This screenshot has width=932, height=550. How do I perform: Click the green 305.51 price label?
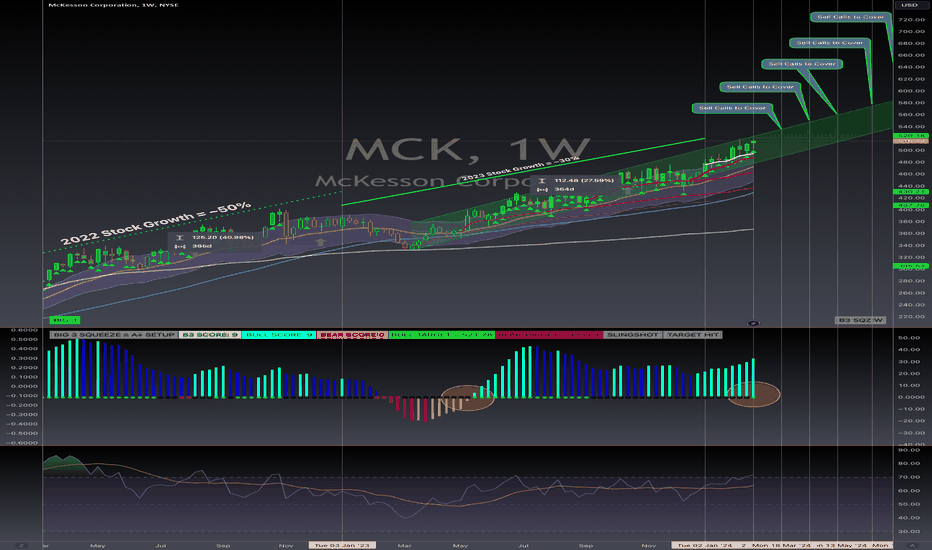click(911, 266)
